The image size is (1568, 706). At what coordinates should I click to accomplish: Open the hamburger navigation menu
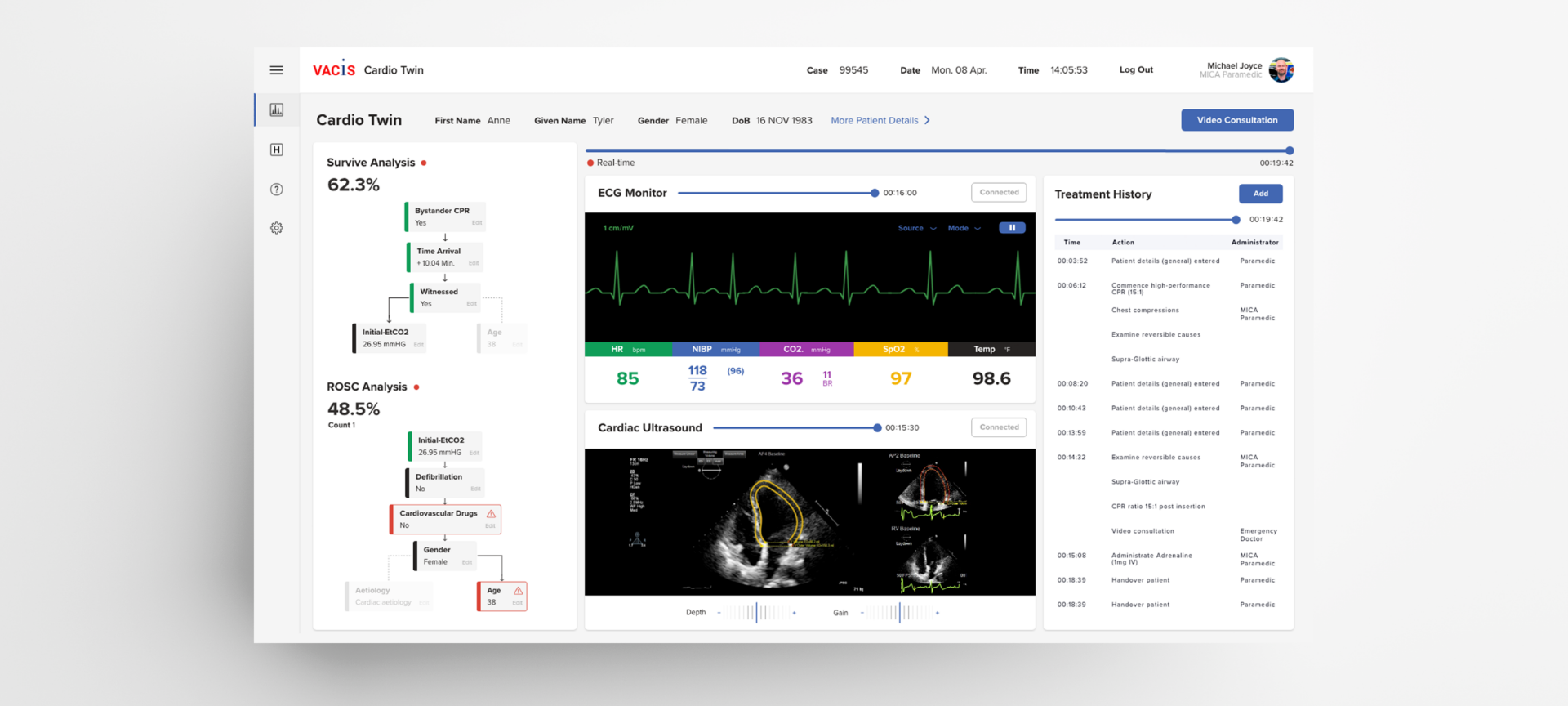pyautogui.click(x=277, y=70)
